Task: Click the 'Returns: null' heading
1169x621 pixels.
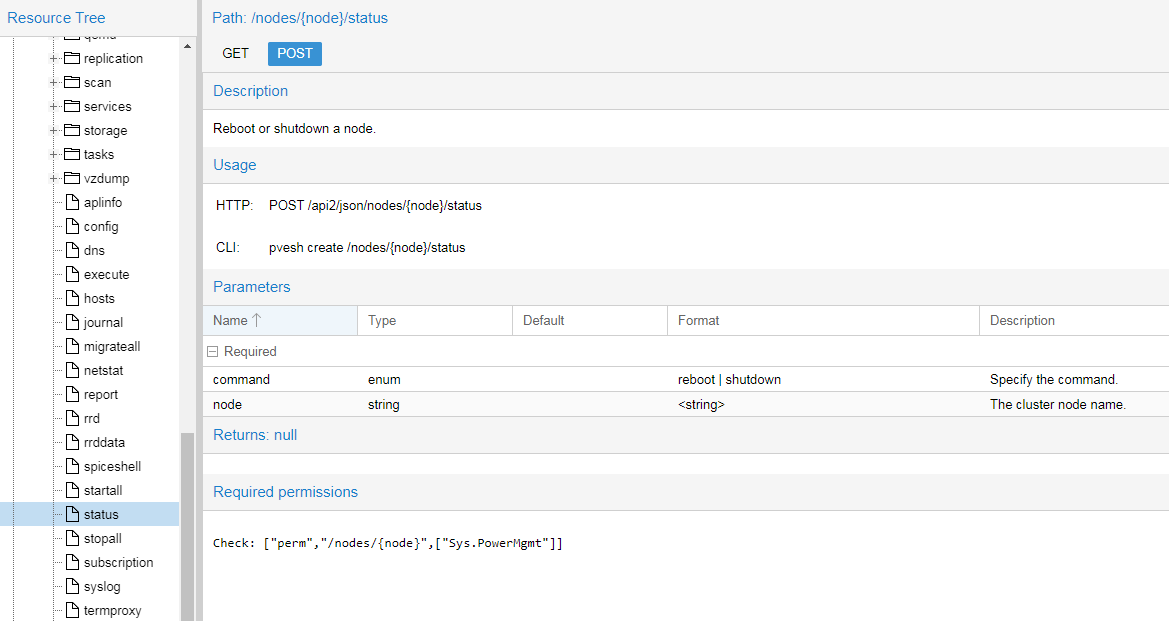Action: (x=255, y=435)
